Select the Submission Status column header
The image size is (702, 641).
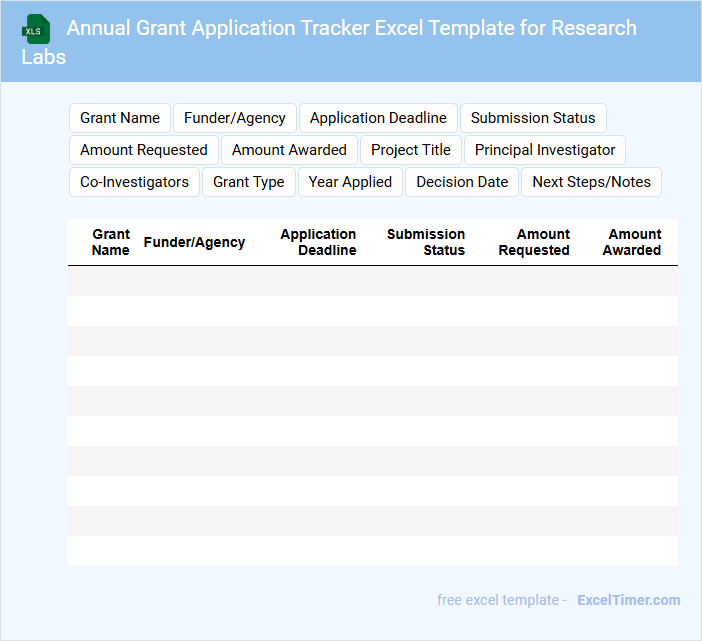pos(426,242)
